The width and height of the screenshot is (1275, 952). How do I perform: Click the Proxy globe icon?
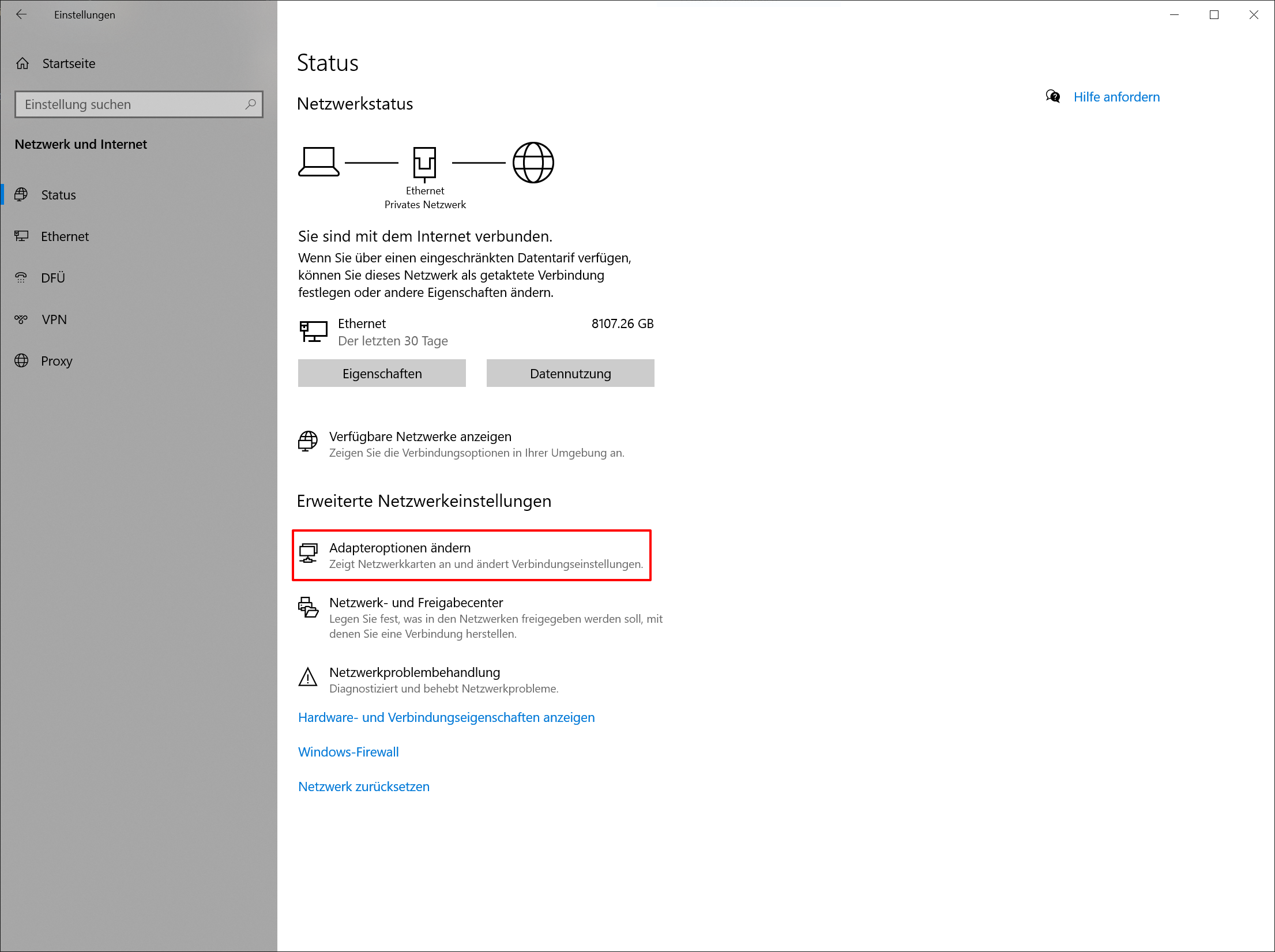point(21,361)
